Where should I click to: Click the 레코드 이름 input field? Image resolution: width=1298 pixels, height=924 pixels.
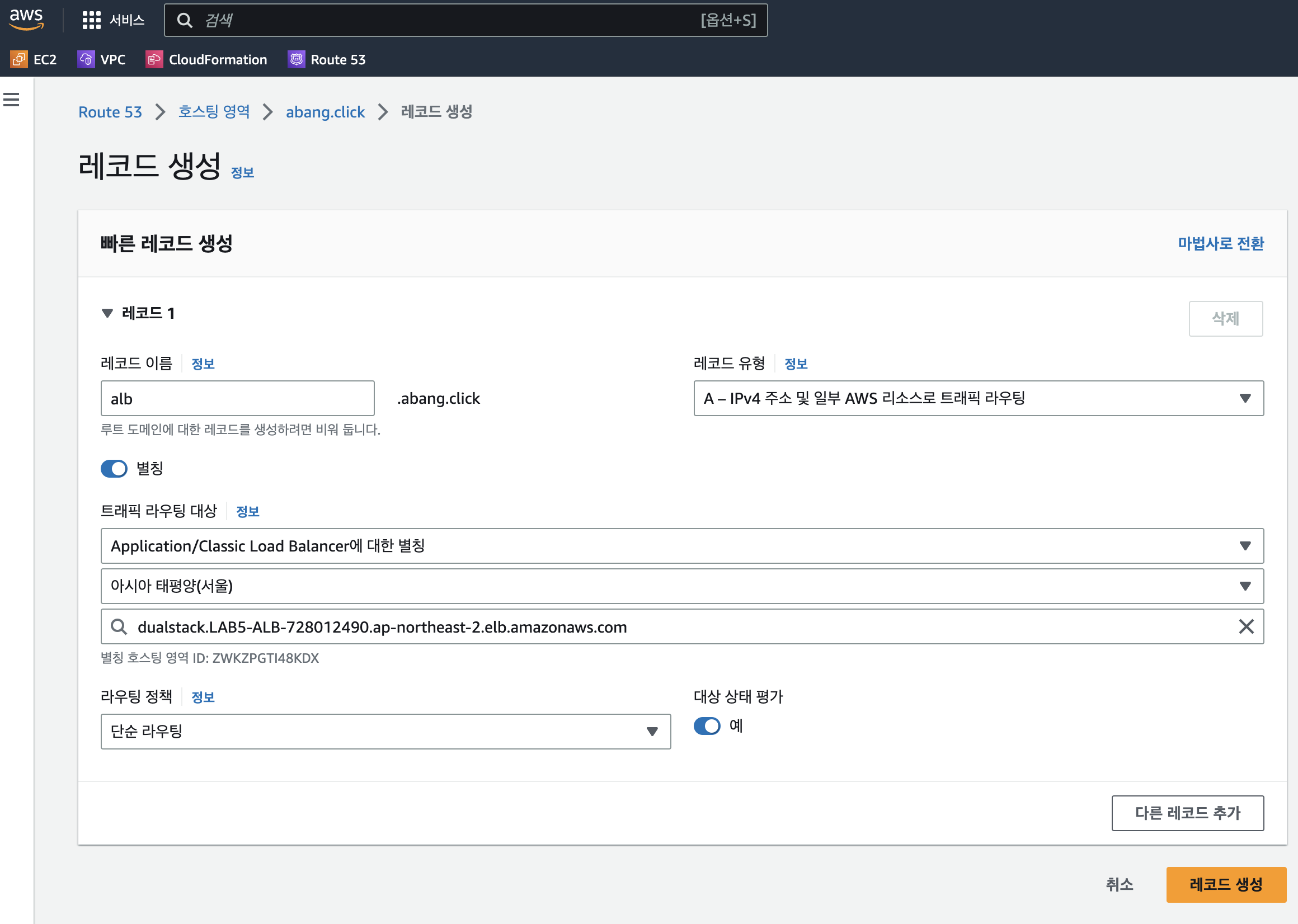pyautogui.click(x=237, y=398)
